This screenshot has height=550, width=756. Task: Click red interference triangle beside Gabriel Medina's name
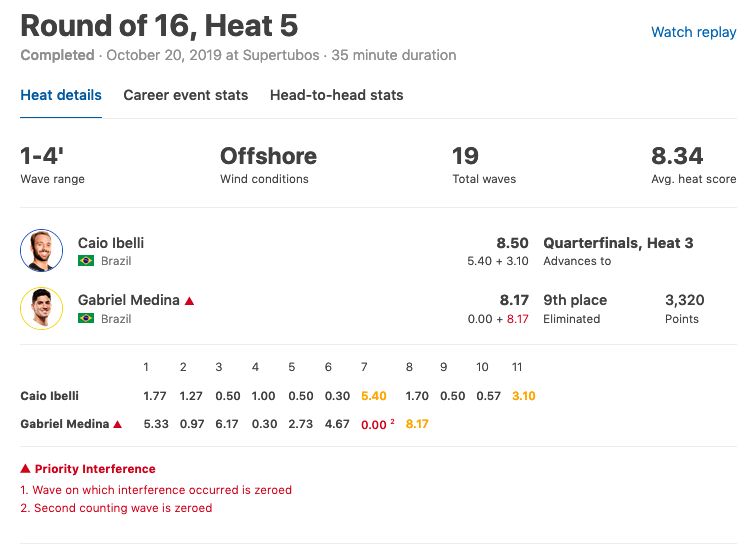[189, 301]
